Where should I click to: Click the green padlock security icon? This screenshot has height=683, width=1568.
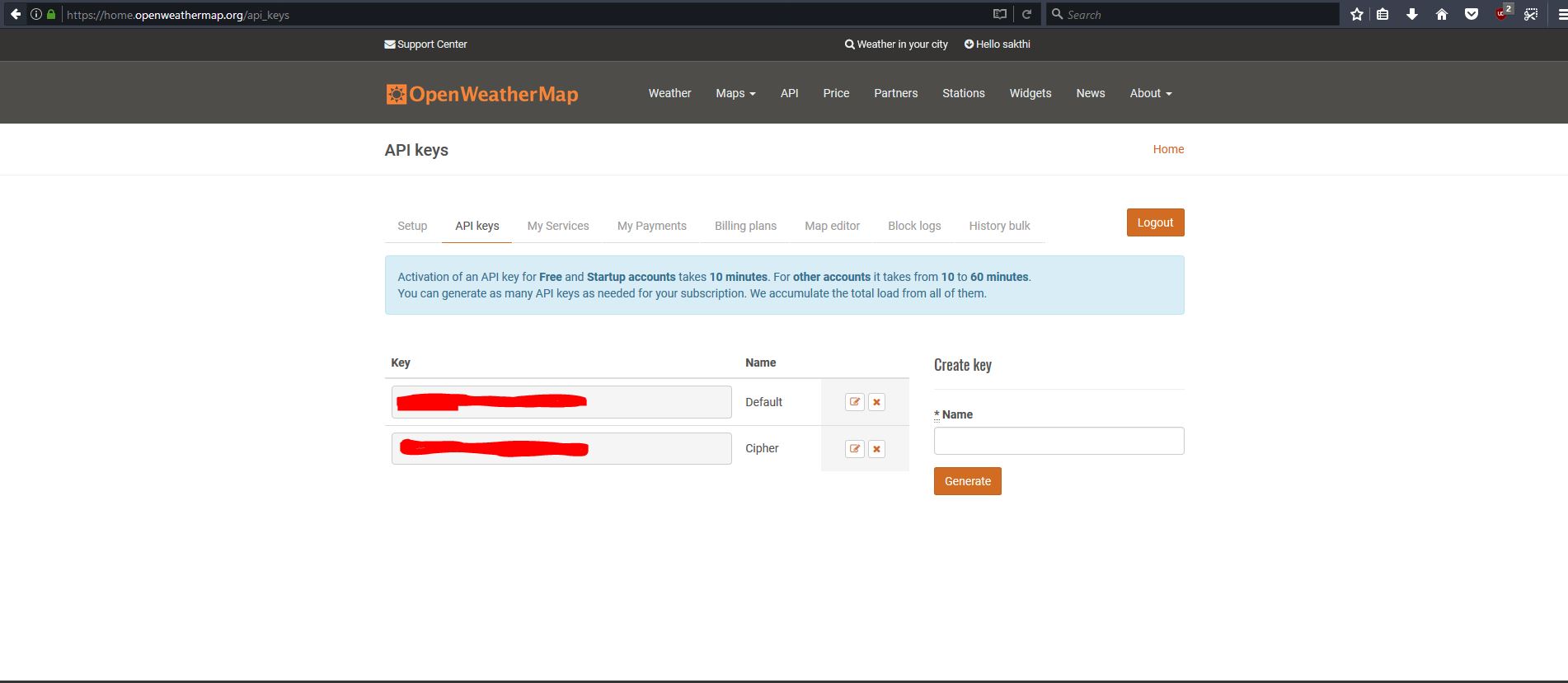point(51,14)
